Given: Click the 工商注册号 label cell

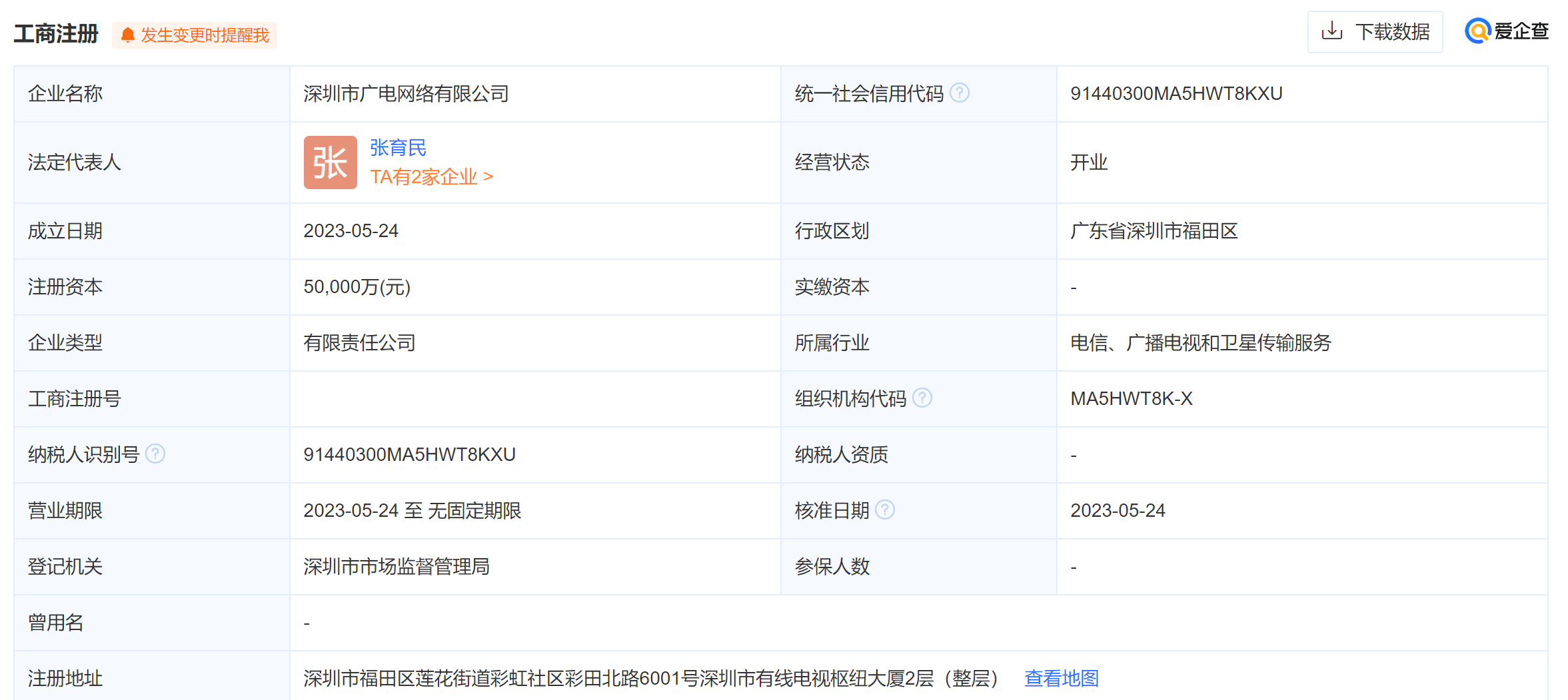Looking at the screenshot, I should click(x=152, y=399).
